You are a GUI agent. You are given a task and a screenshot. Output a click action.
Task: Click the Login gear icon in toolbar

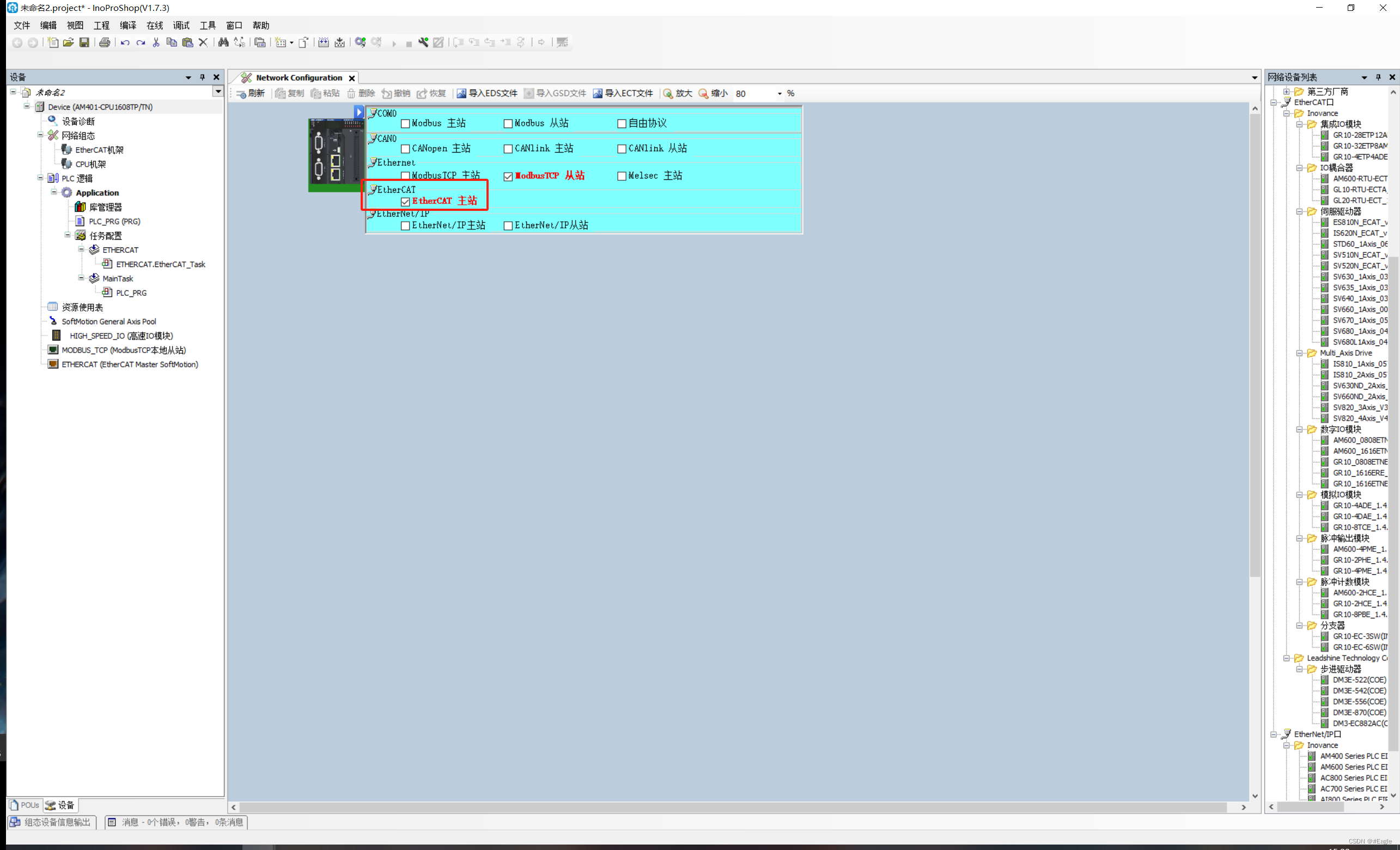(360, 42)
